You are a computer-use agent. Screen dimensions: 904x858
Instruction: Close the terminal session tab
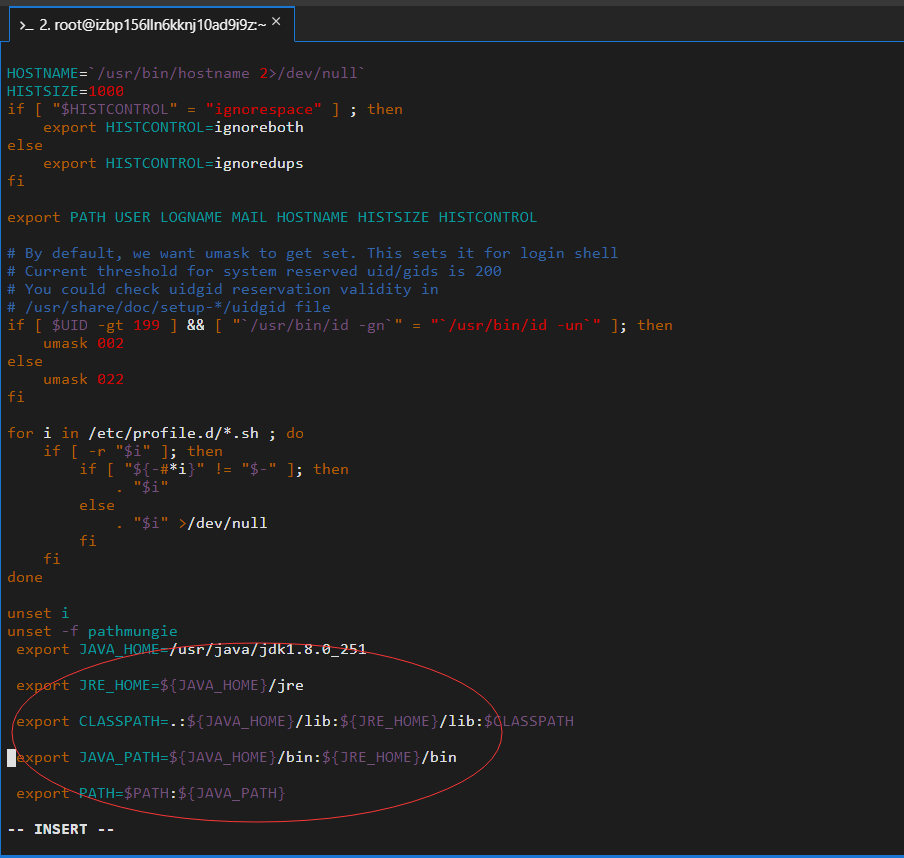[x=276, y=21]
